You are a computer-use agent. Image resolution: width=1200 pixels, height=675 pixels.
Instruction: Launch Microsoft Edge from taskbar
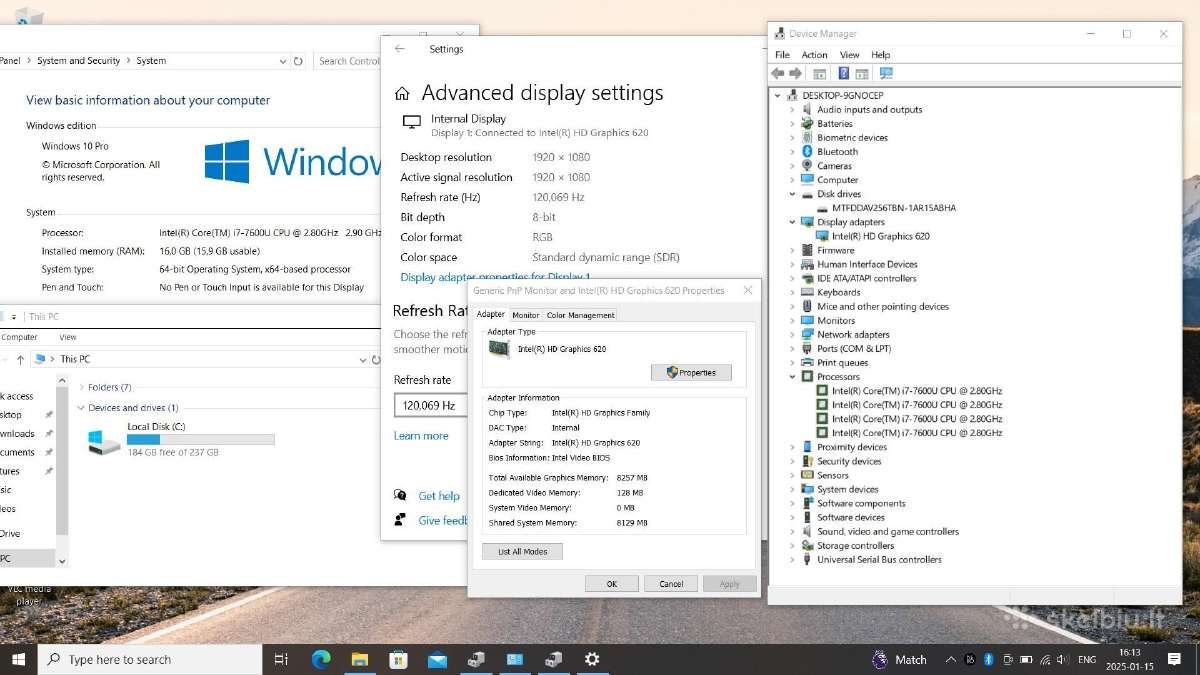[x=321, y=659]
